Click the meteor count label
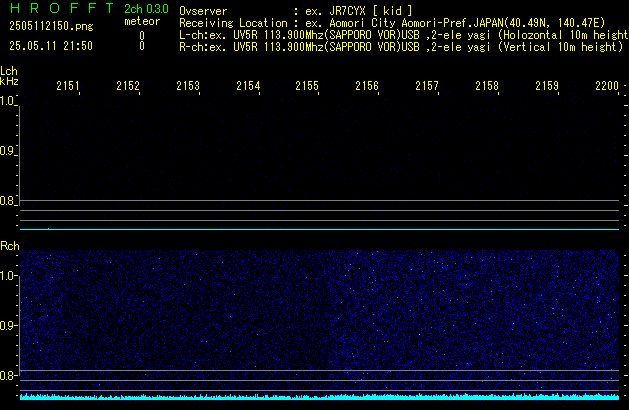Viewport: 629px width, 410px height. point(142,21)
